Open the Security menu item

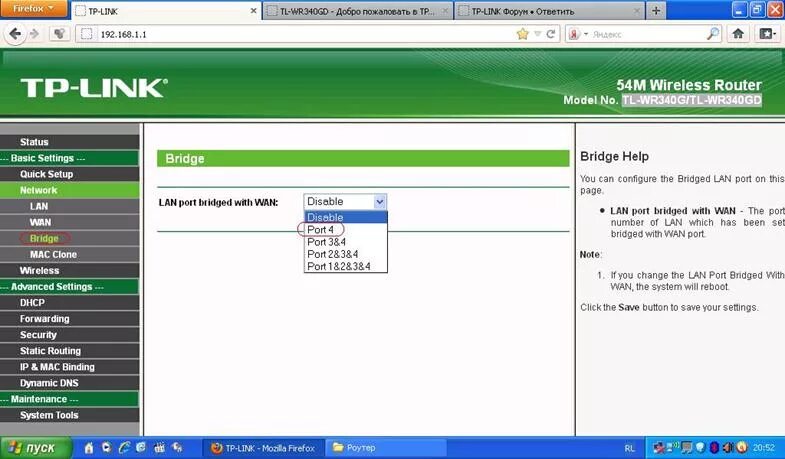(x=70, y=334)
